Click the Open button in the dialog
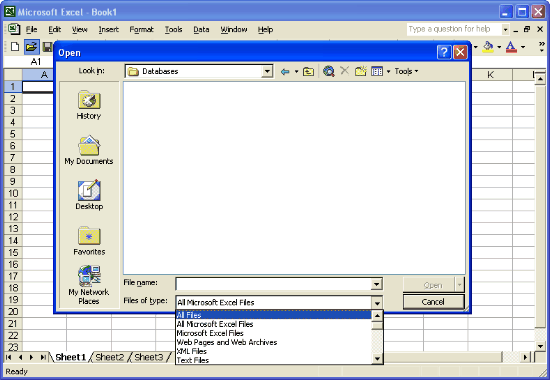Image resolution: width=550 pixels, height=380 pixels. pyautogui.click(x=429, y=285)
